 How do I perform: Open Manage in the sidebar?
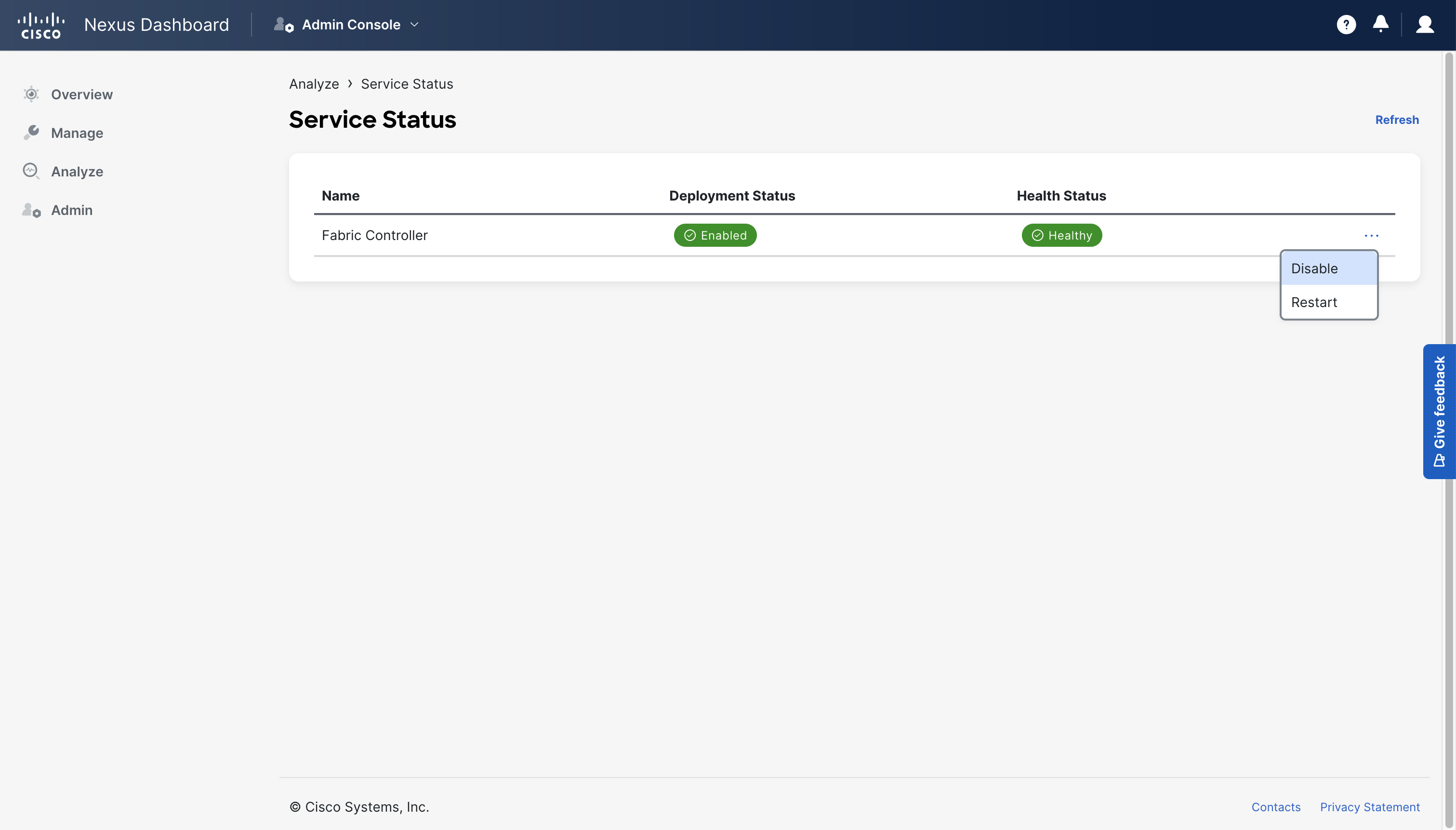click(77, 133)
